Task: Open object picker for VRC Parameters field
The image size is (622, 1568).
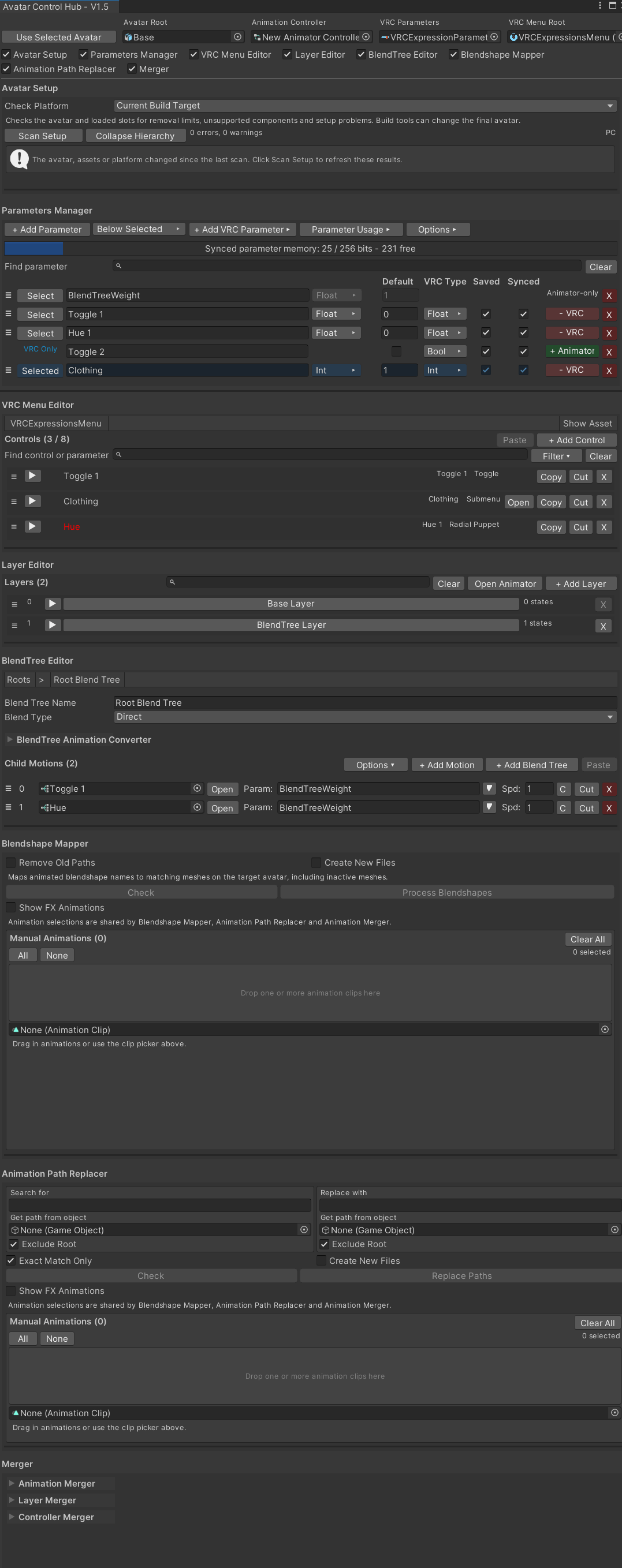Action: click(494, 37)
